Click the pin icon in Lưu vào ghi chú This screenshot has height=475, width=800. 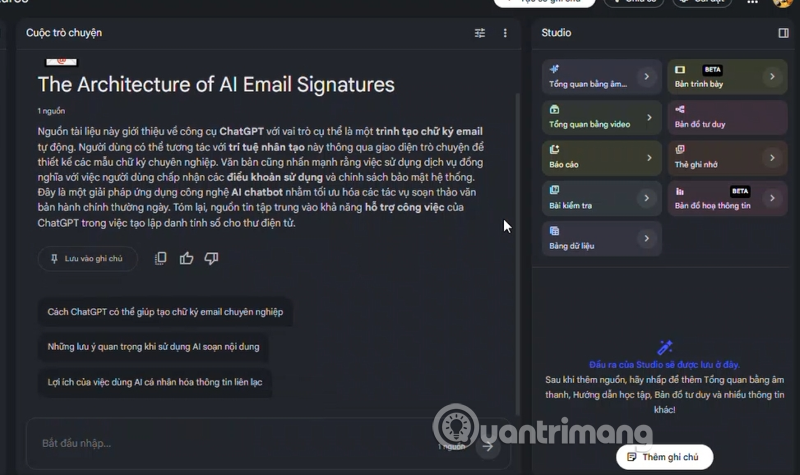[54, 259]
